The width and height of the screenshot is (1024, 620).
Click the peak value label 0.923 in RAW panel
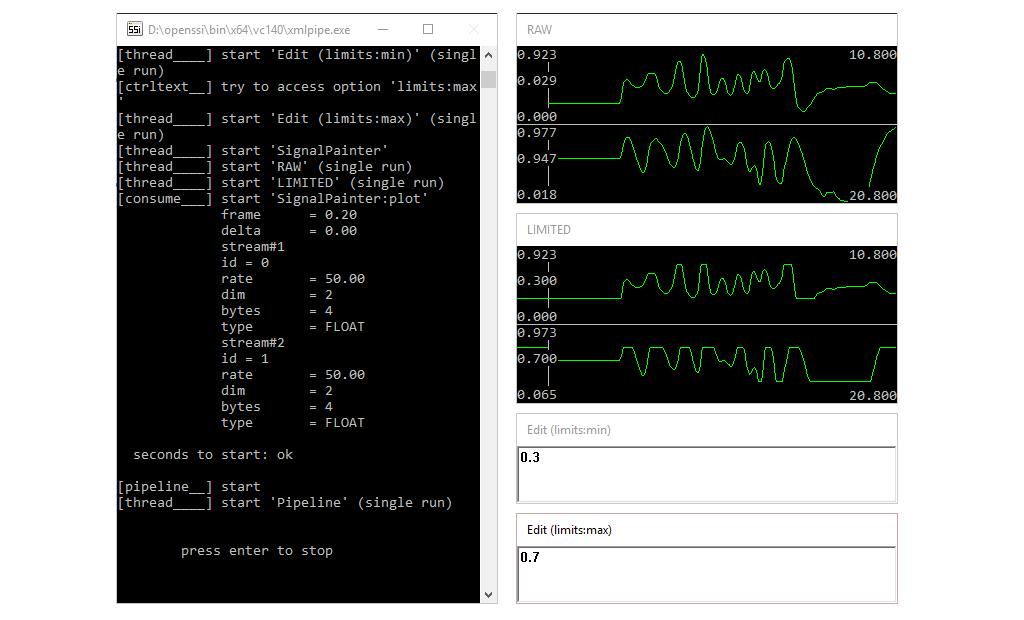pos(535,54)
